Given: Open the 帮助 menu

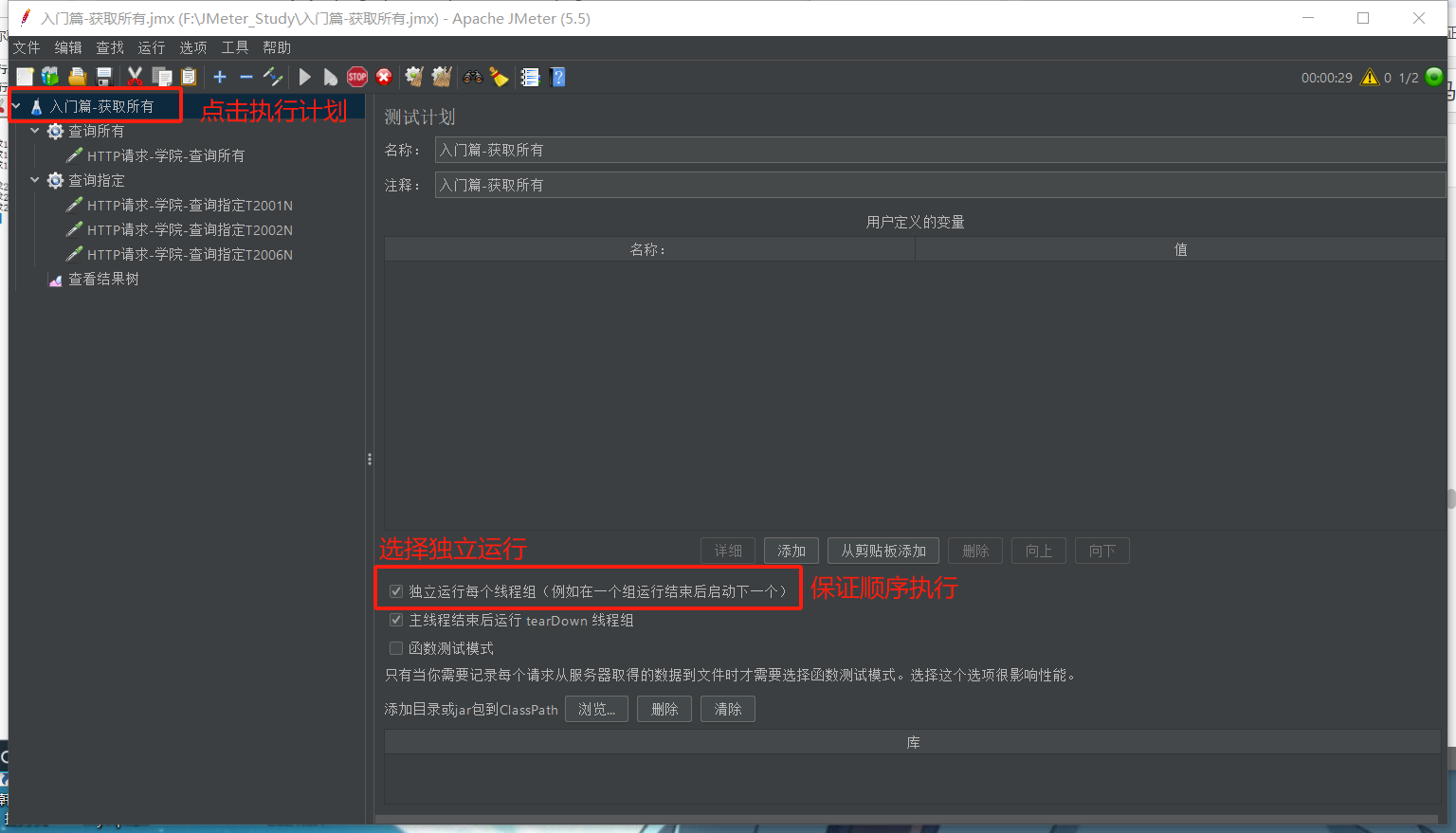Looking at the screenshot, I should click(277, 47).
